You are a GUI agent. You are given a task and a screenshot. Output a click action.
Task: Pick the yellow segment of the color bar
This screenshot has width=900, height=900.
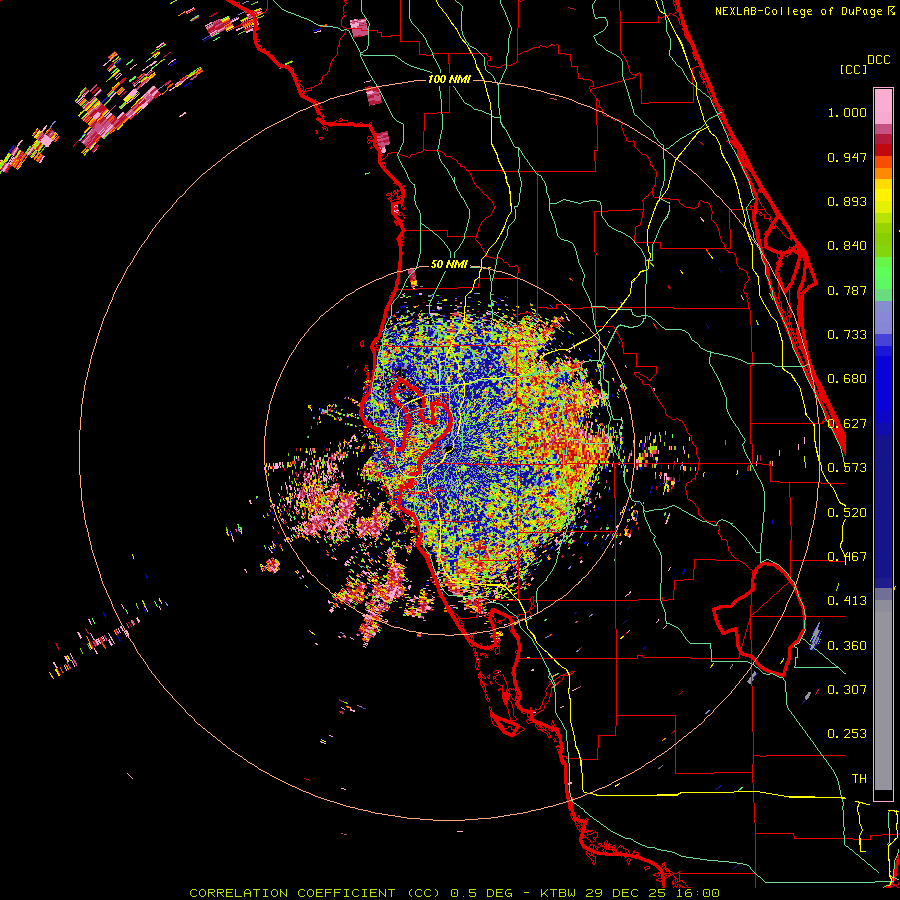[883, 196]
